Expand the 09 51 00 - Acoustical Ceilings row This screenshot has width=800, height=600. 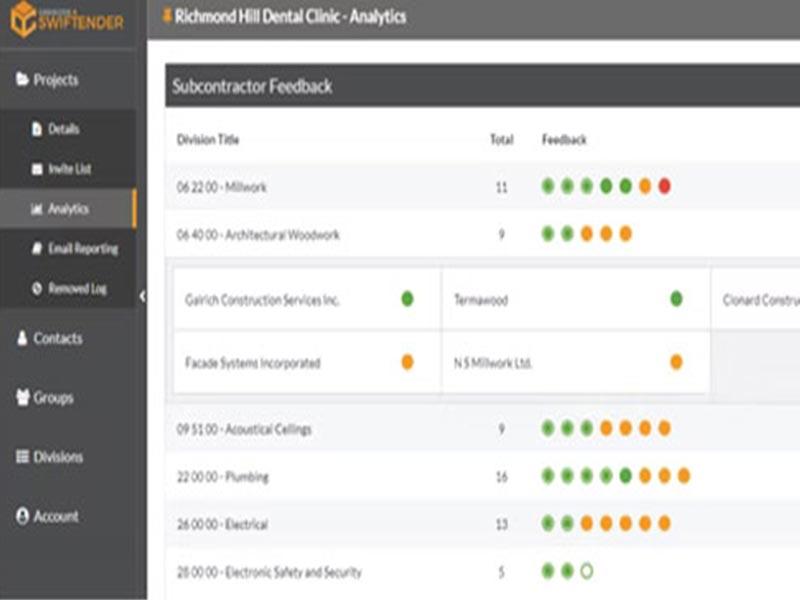pos(483,429)
